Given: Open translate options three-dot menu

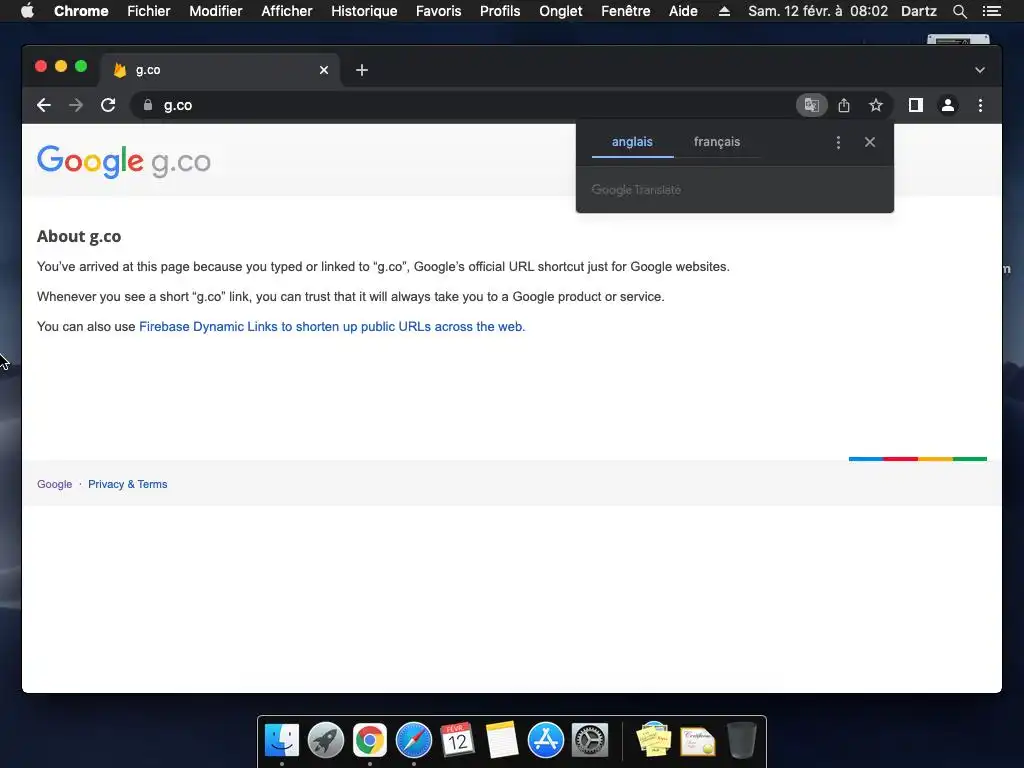Looking at the screenshot, I should coord(839,142).
